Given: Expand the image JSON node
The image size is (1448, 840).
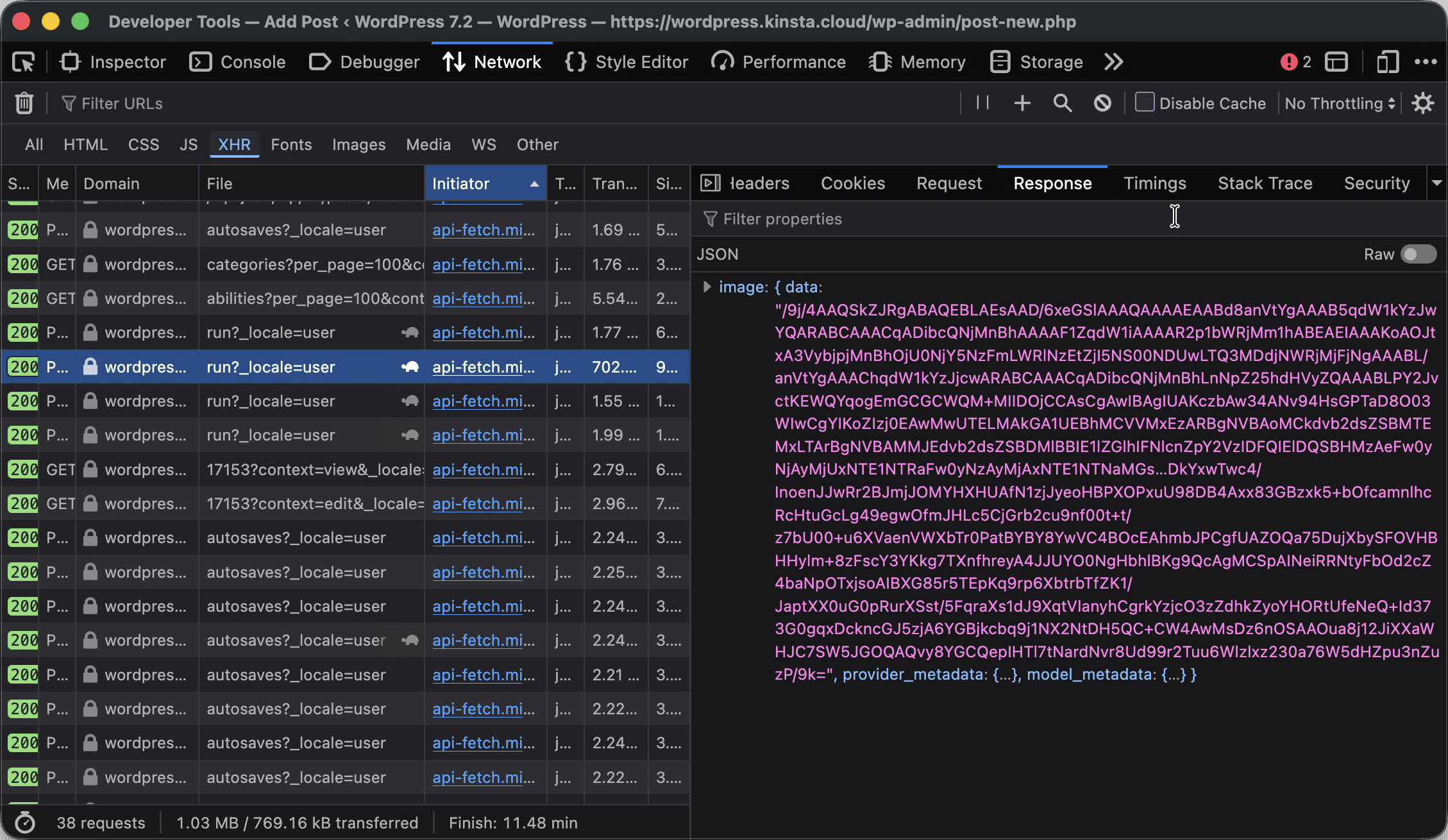Looking at the screenshot, I should pos(707,287).
